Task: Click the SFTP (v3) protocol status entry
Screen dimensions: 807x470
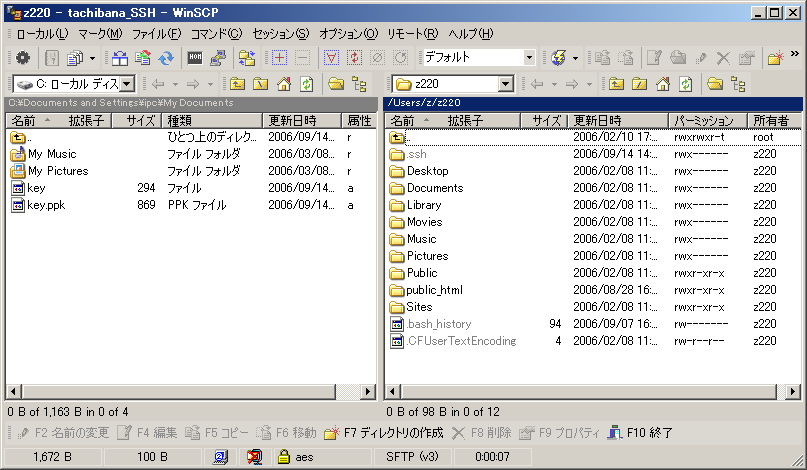Action: (412, 457)
